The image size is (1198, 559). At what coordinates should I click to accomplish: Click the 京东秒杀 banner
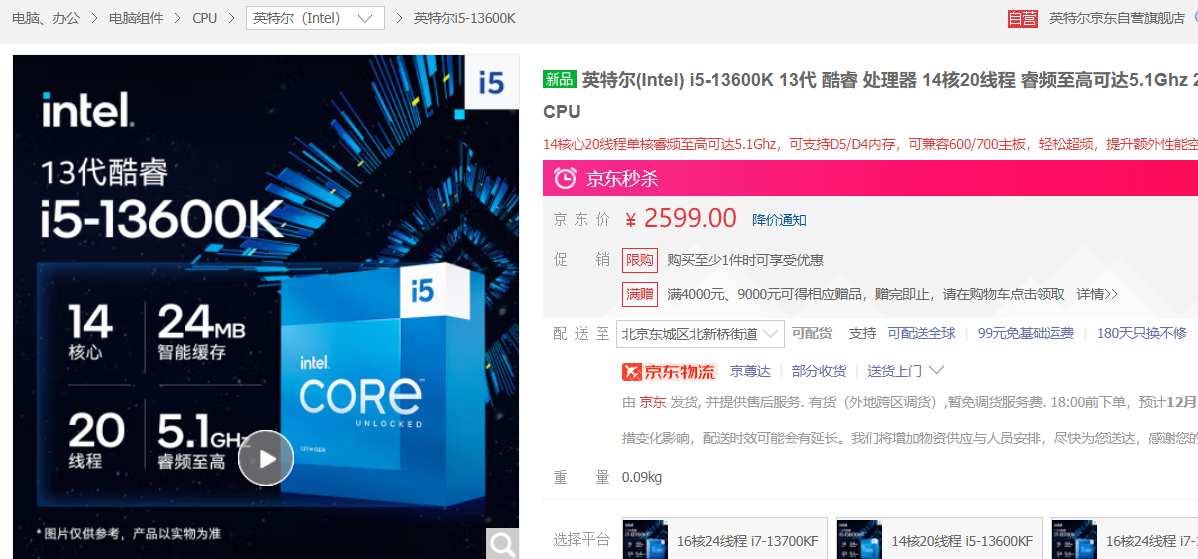coord(870,179)
